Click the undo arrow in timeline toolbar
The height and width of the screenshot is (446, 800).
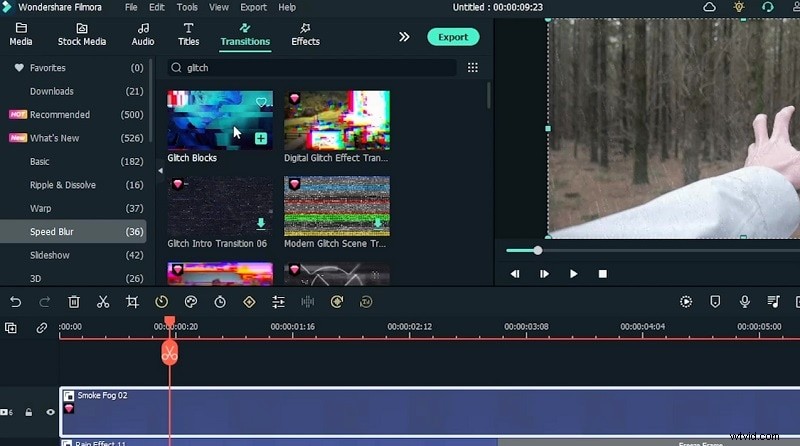click(x=16, y=301)
